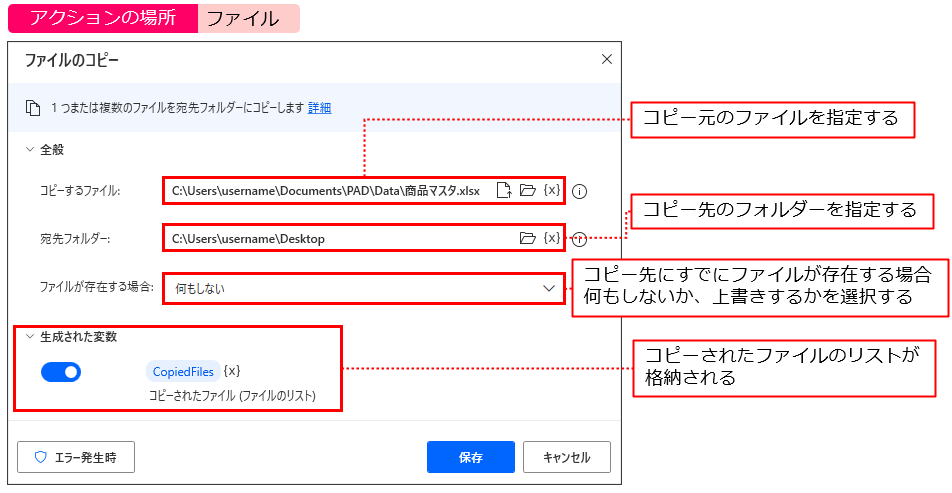Viewport: 952px width, 493px height.
Task: Toggle the CopiedFiles variable switch off
Action: [x=61, y=372]
